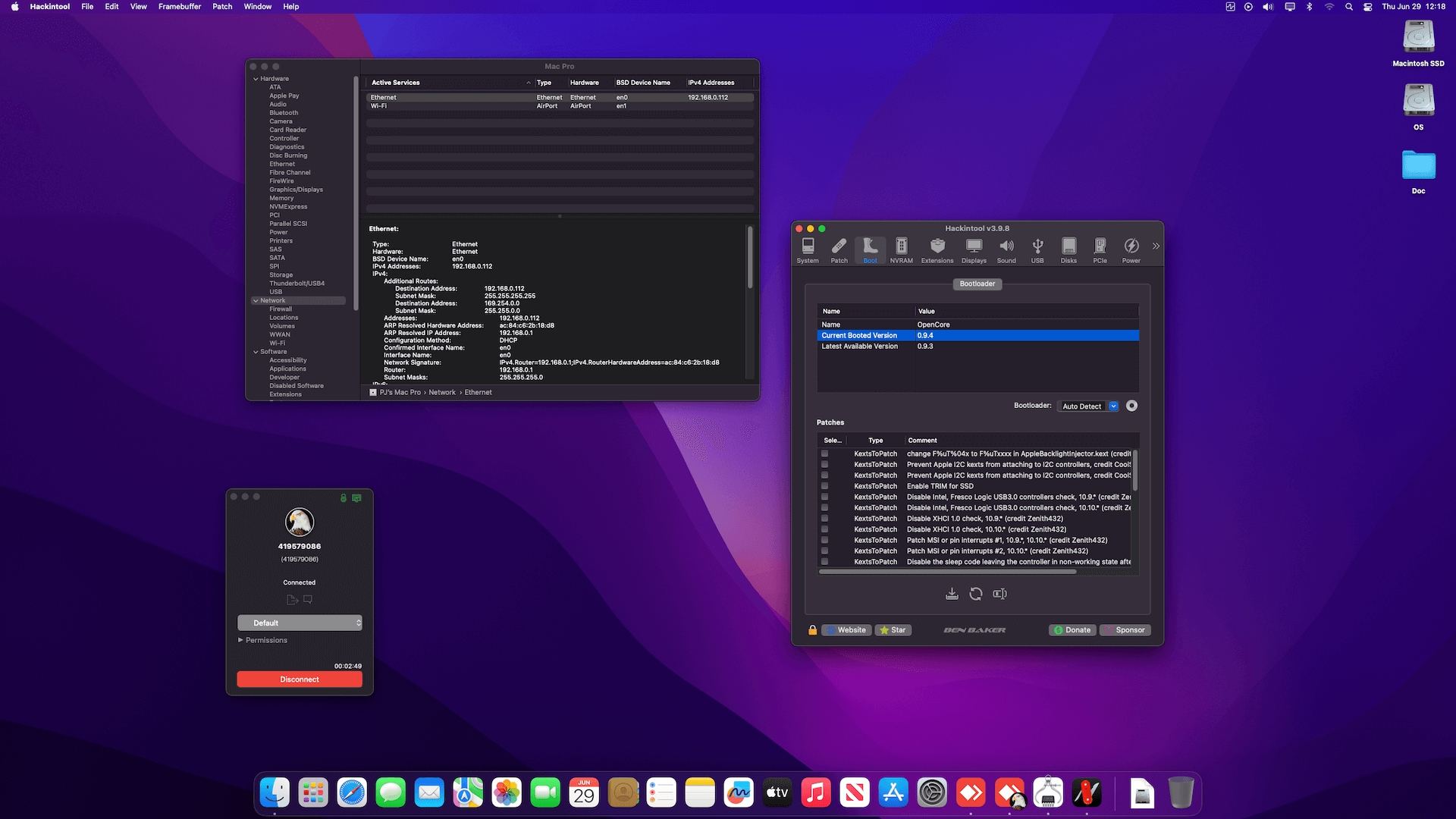1456x819 pixels.
Task: Open the Patch menu in menu bar
Action: tap(222, 6)
